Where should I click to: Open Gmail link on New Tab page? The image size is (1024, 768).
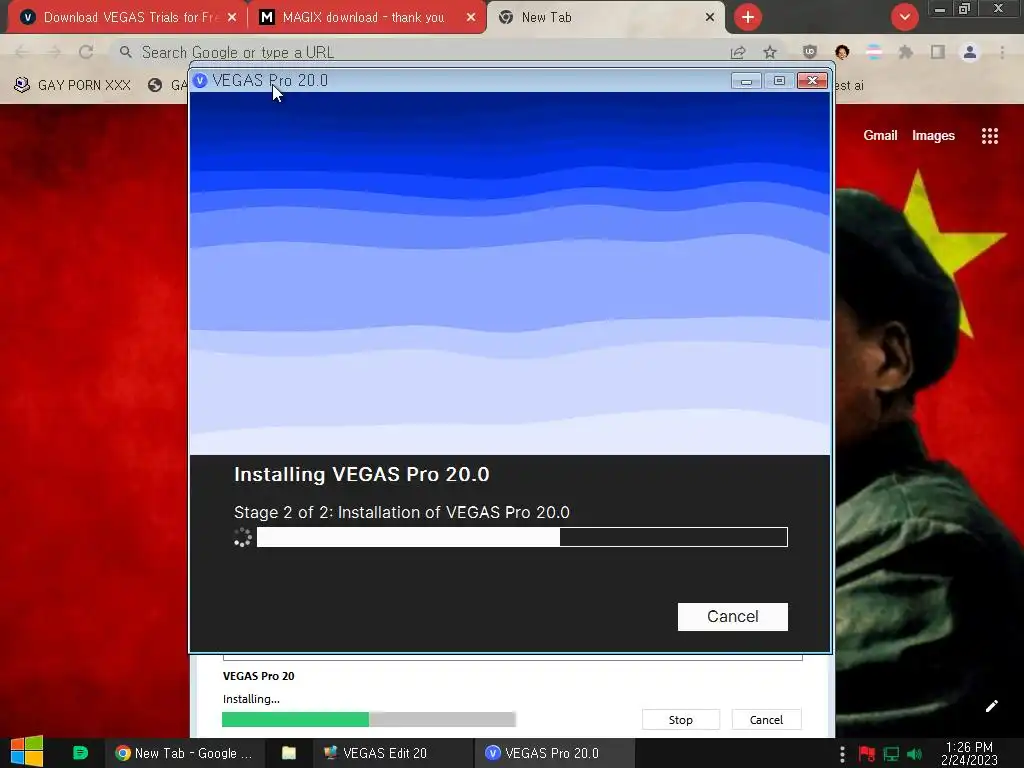(x=880, y=135)
